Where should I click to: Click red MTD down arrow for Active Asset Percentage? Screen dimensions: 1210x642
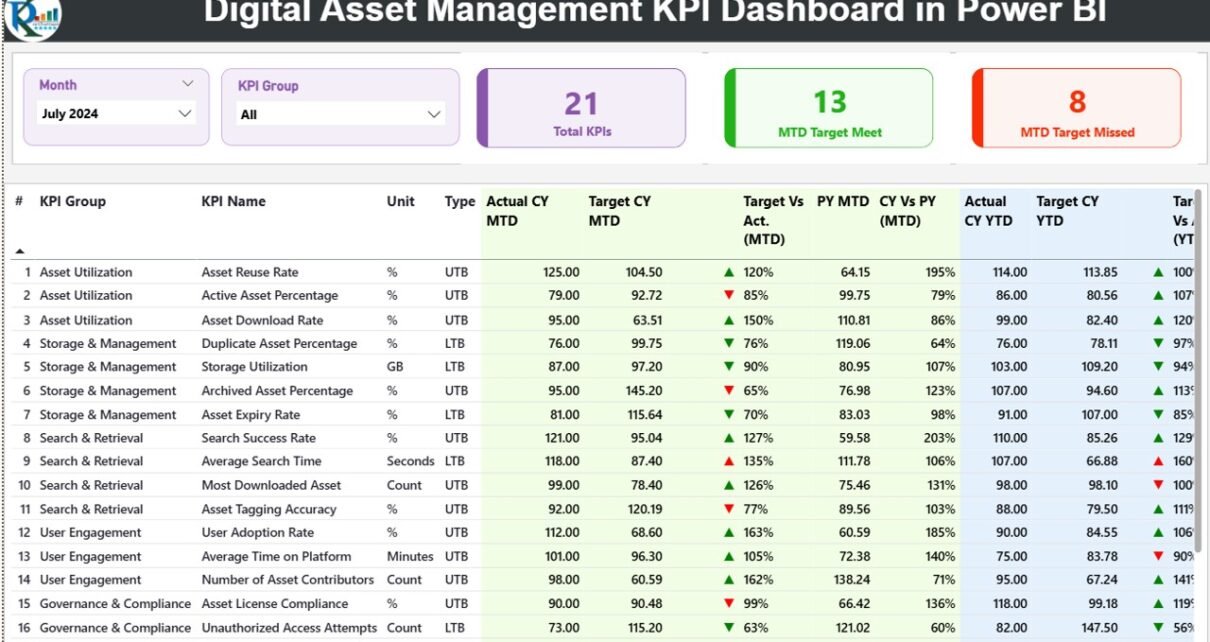(x=729, y=295)
